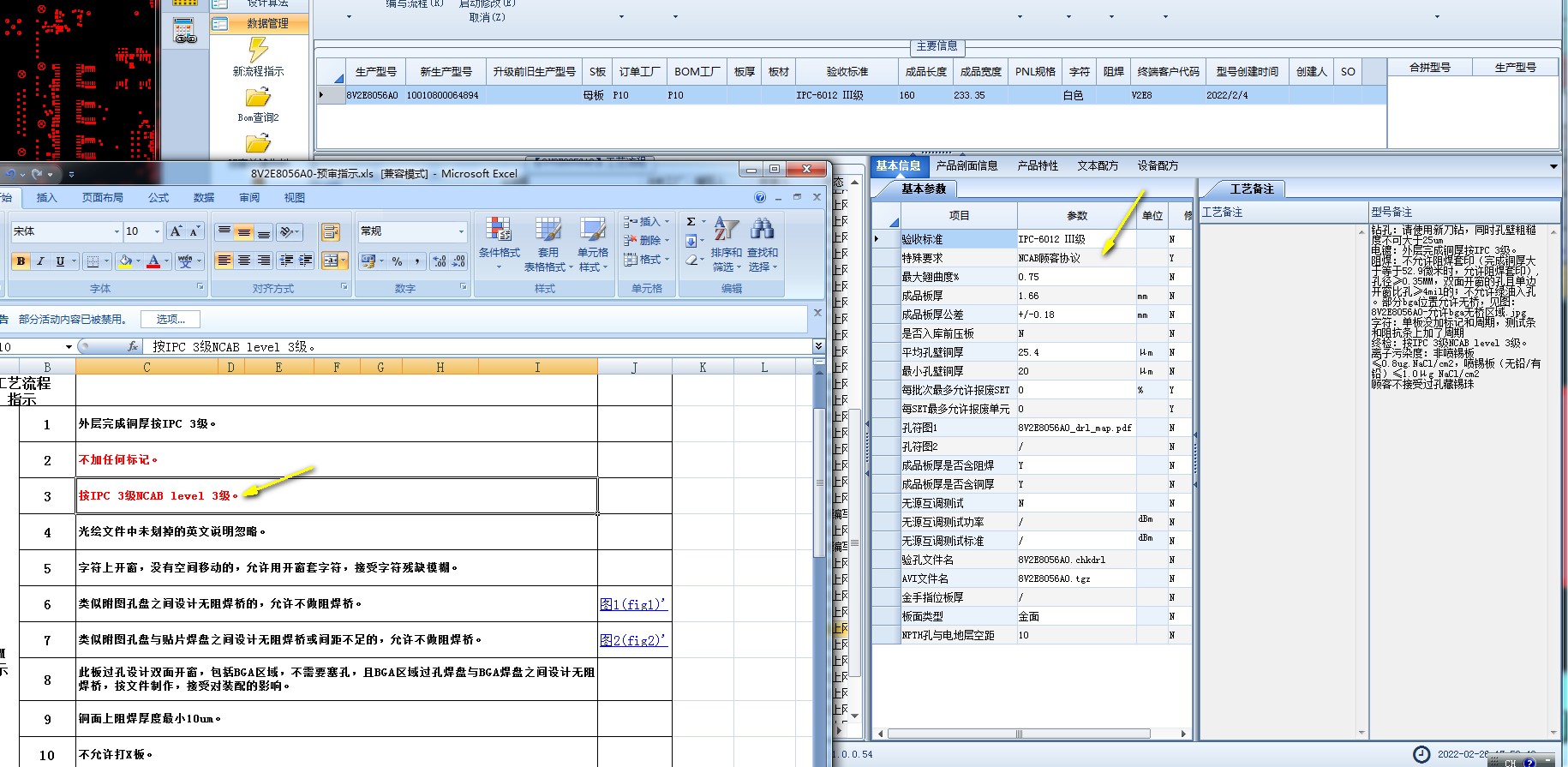Viewport: 1568px width, 767px height.
Task: Open accounting number format icon
Action: tap(368, 261)
